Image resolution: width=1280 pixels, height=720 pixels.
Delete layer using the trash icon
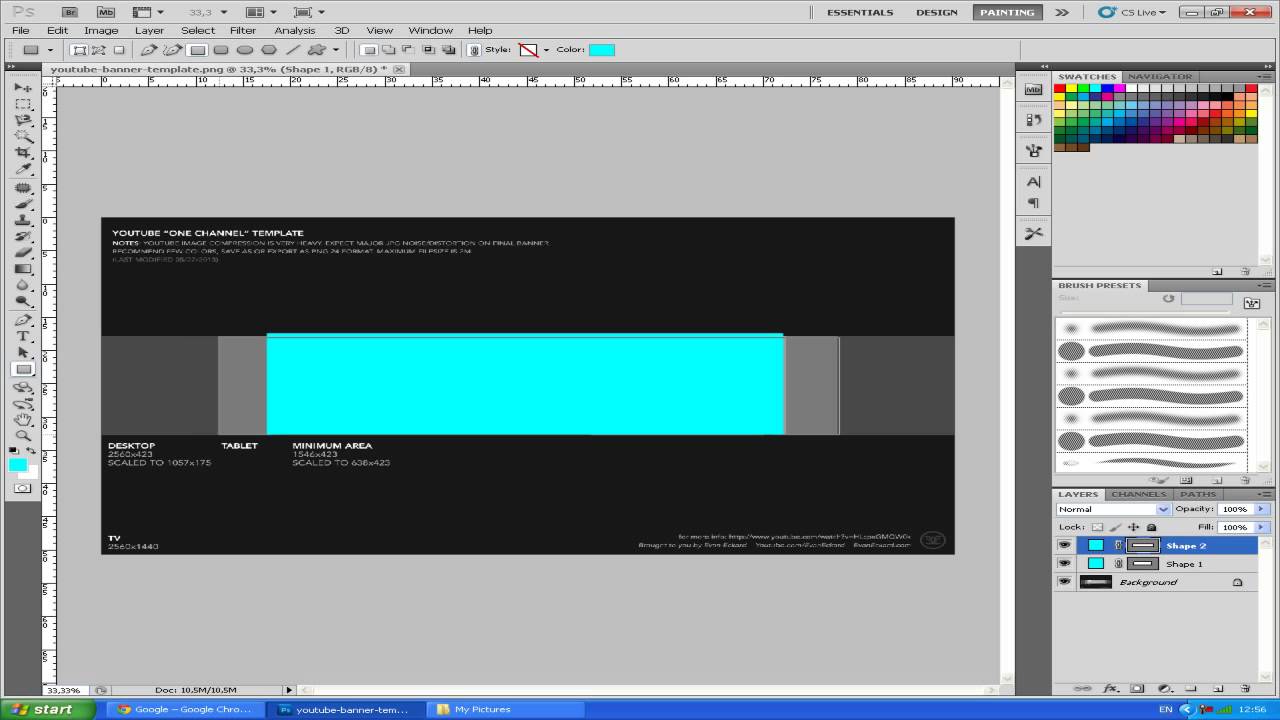pyautogui.click(x=1245, y=689)
